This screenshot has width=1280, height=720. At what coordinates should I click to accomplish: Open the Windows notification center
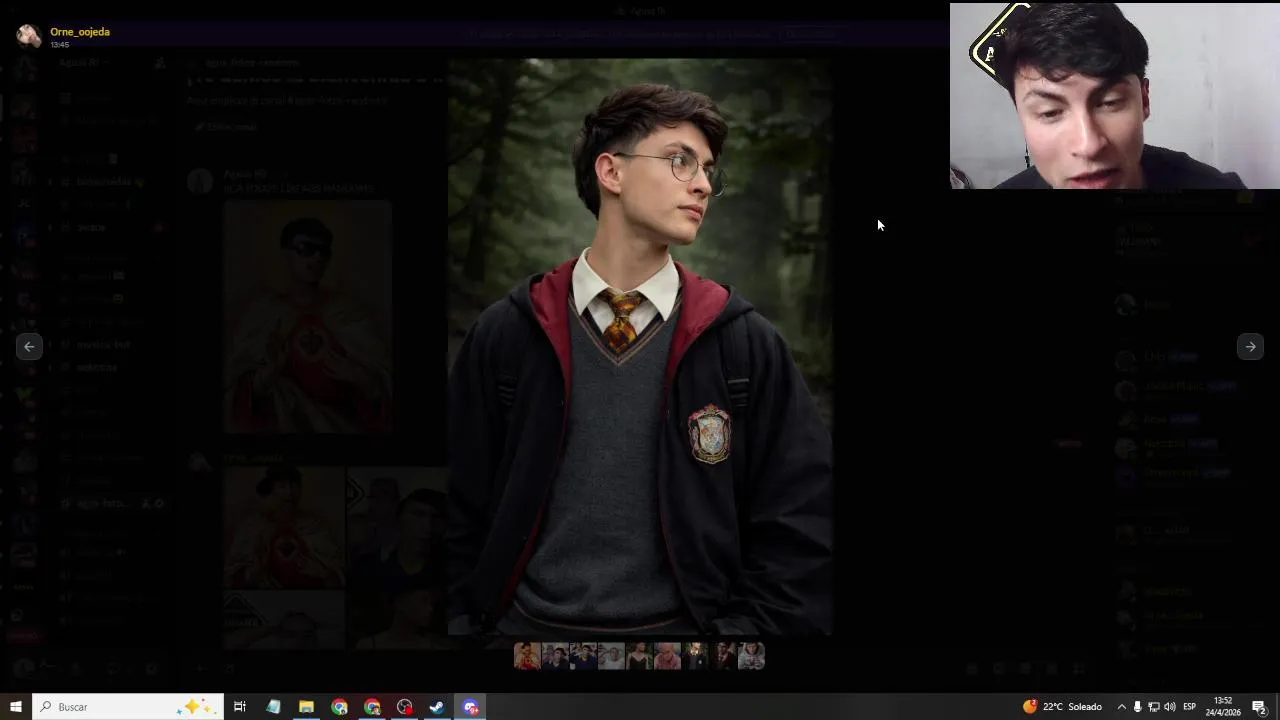[x=1260, y=707]
